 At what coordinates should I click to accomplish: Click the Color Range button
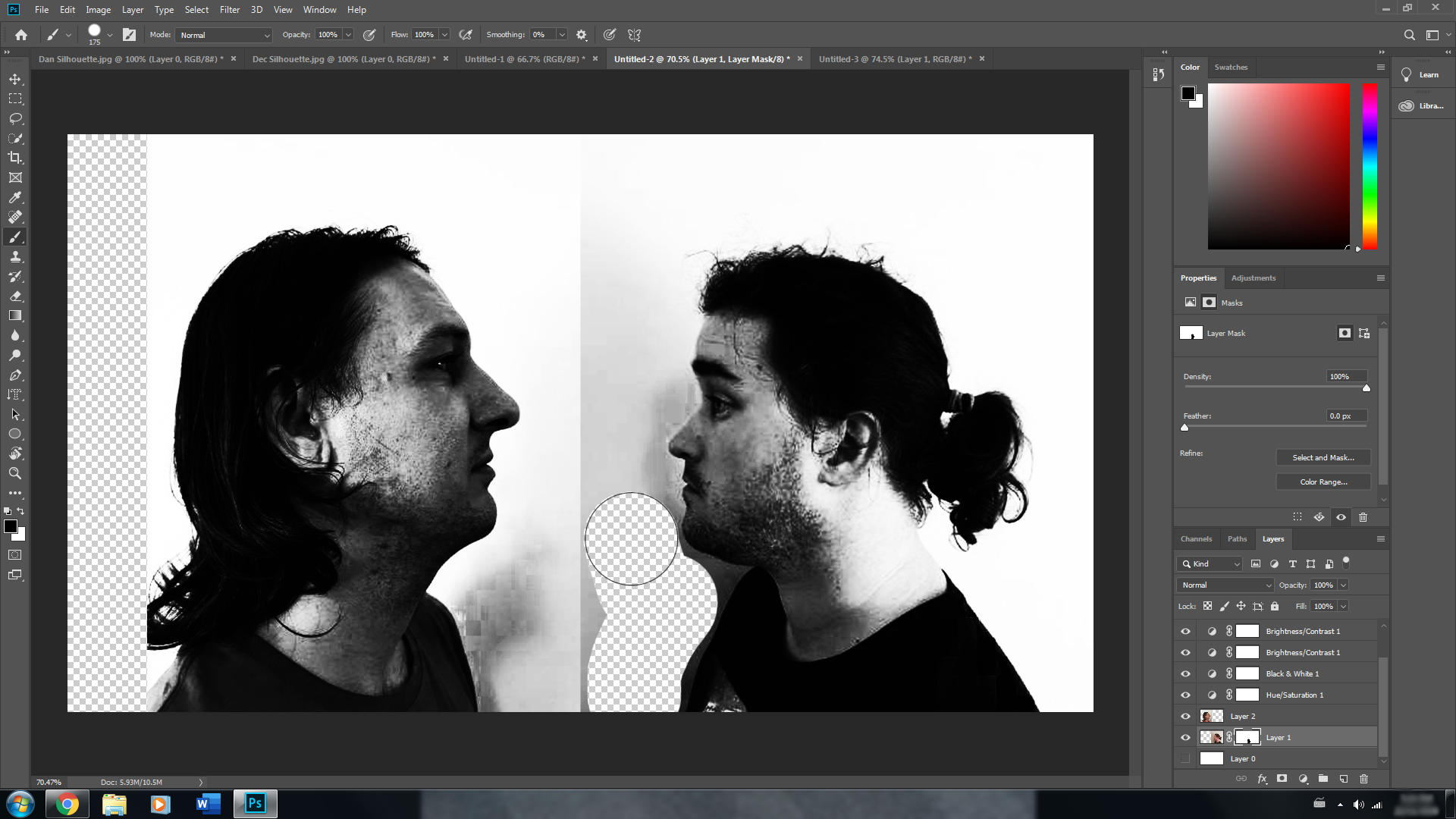click(1323, 482)
